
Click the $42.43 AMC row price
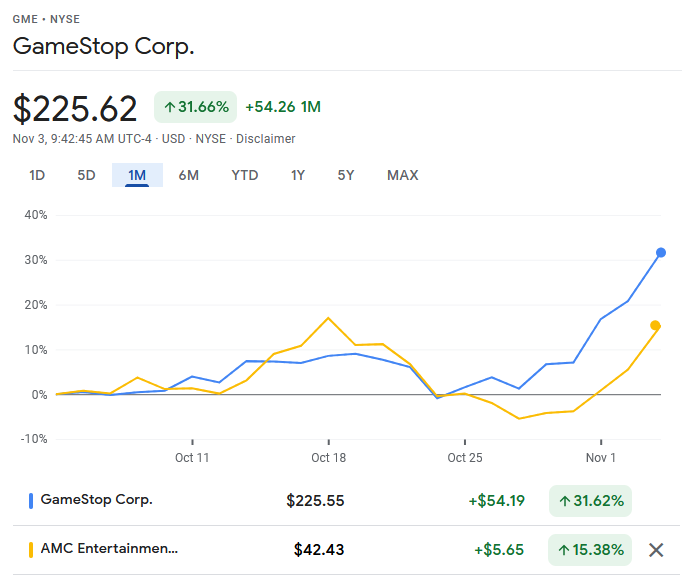(x=319, y=550)
